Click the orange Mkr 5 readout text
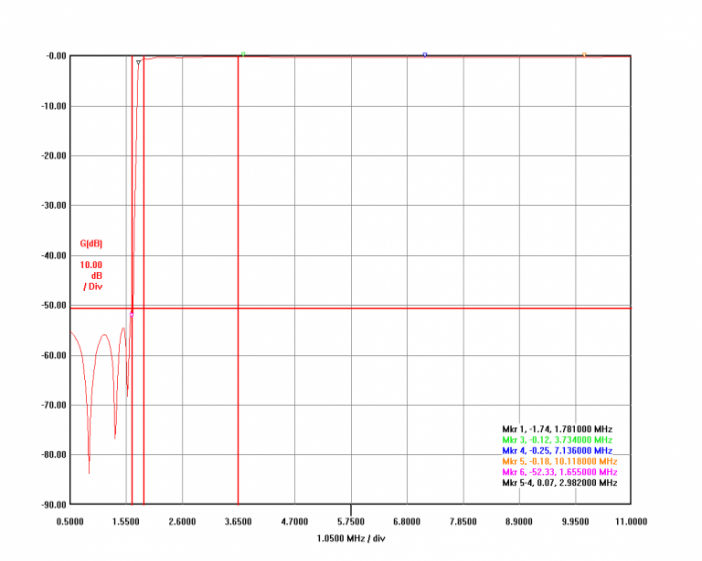Image resolution: width=702 pixels, height=561 pixels. point(560,461)
